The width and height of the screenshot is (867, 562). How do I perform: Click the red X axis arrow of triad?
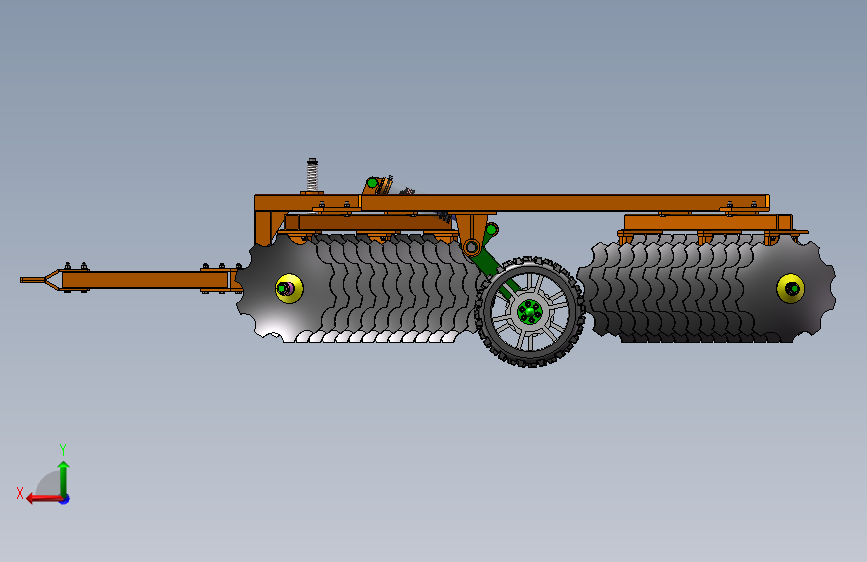tap(44, 499)
